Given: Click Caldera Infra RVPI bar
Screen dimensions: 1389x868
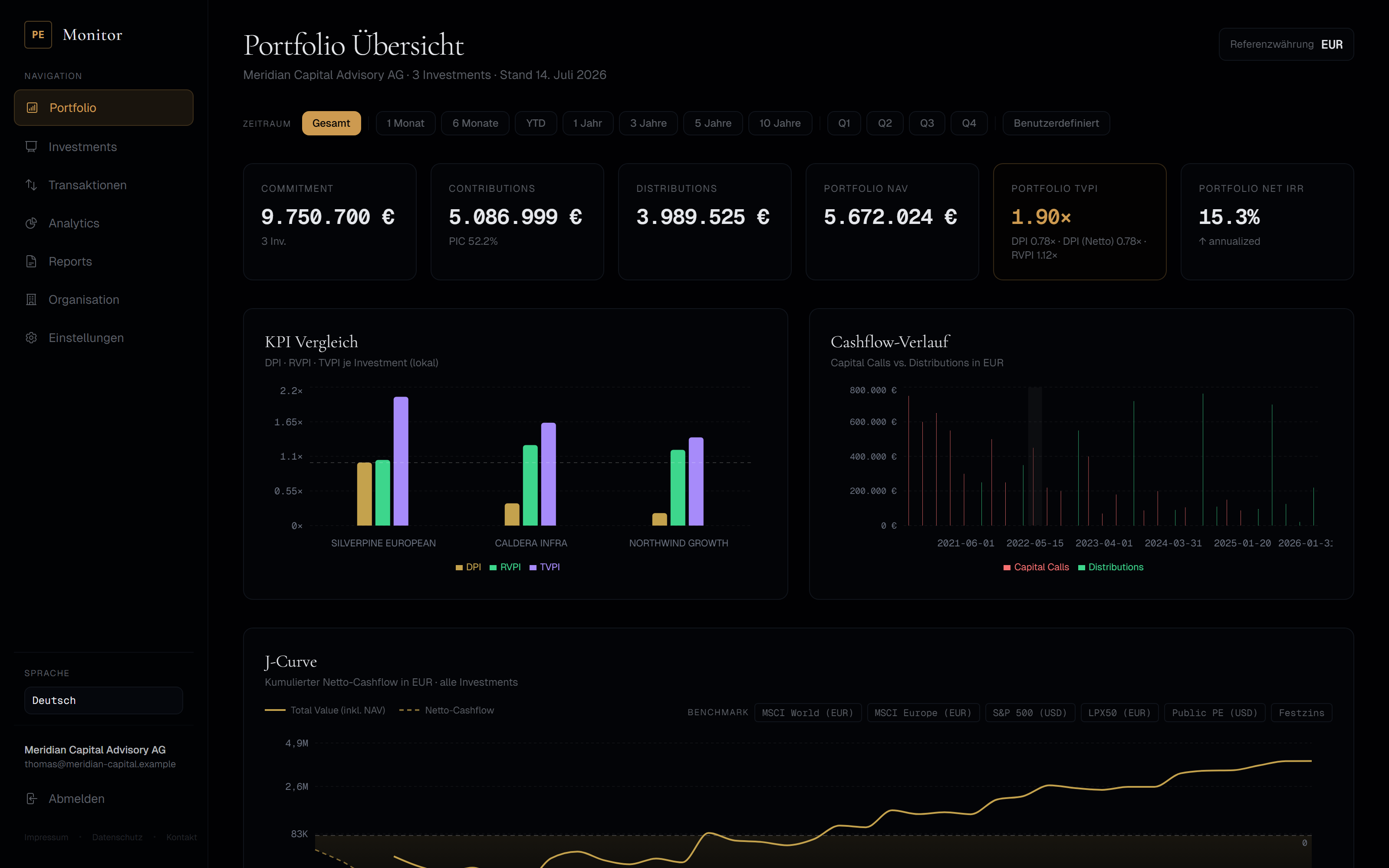Looking at the screenshot, I should click(x=530, y=485).
